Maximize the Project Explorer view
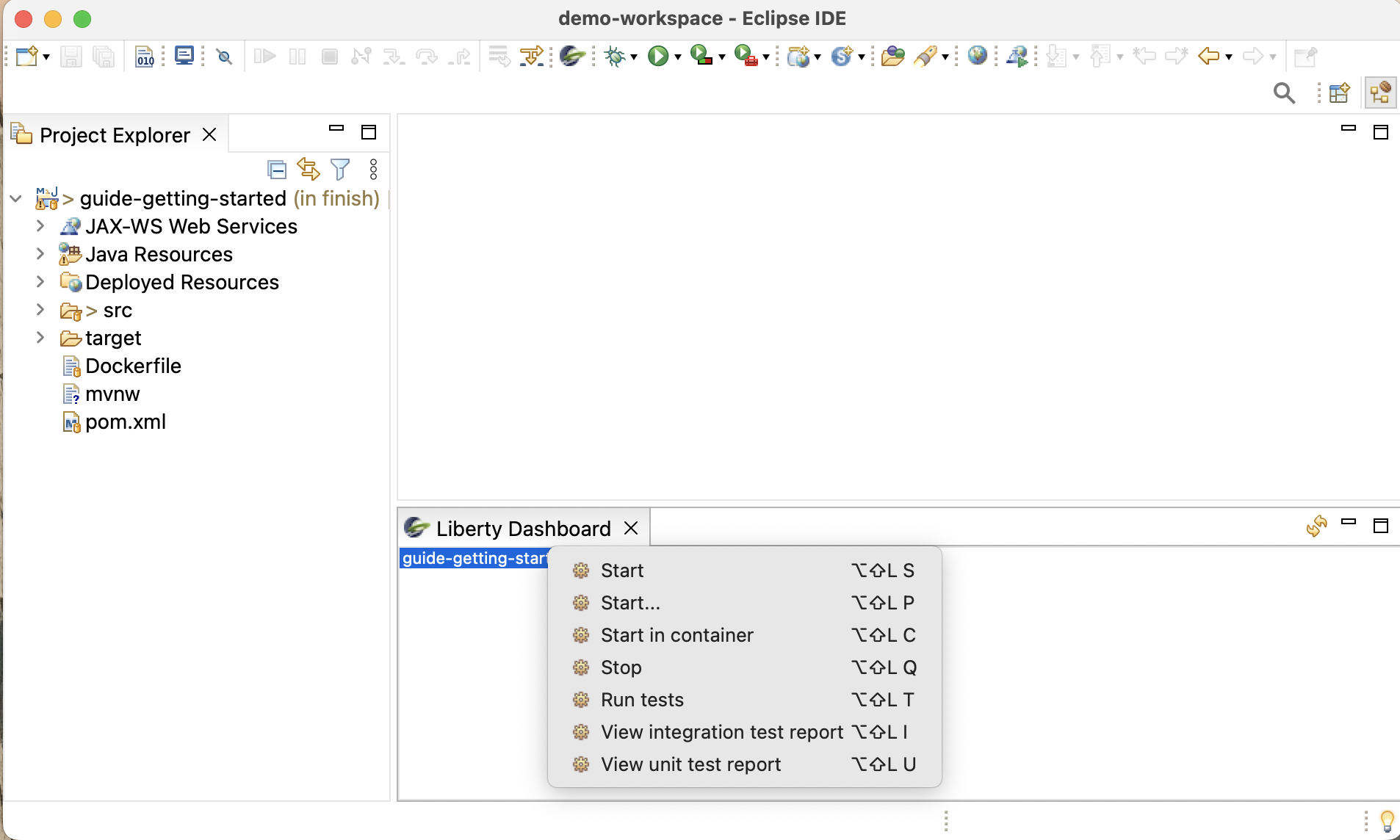The image size is (1400, 840). coord(369,132)
